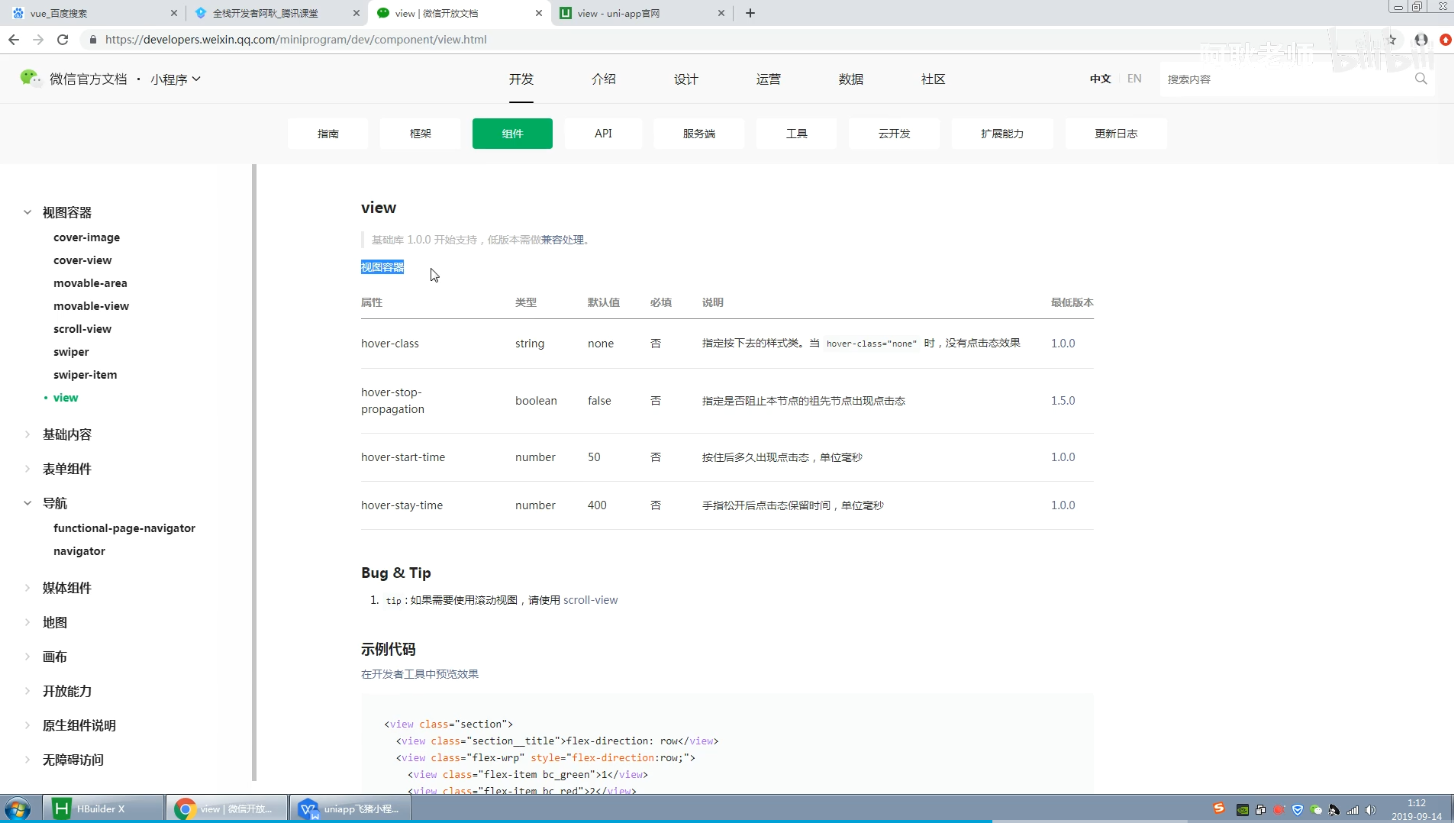This screenshot has height=823, width=1454.
Task: Reload the page with the refresh icon
Action: [x=62, y=40]
